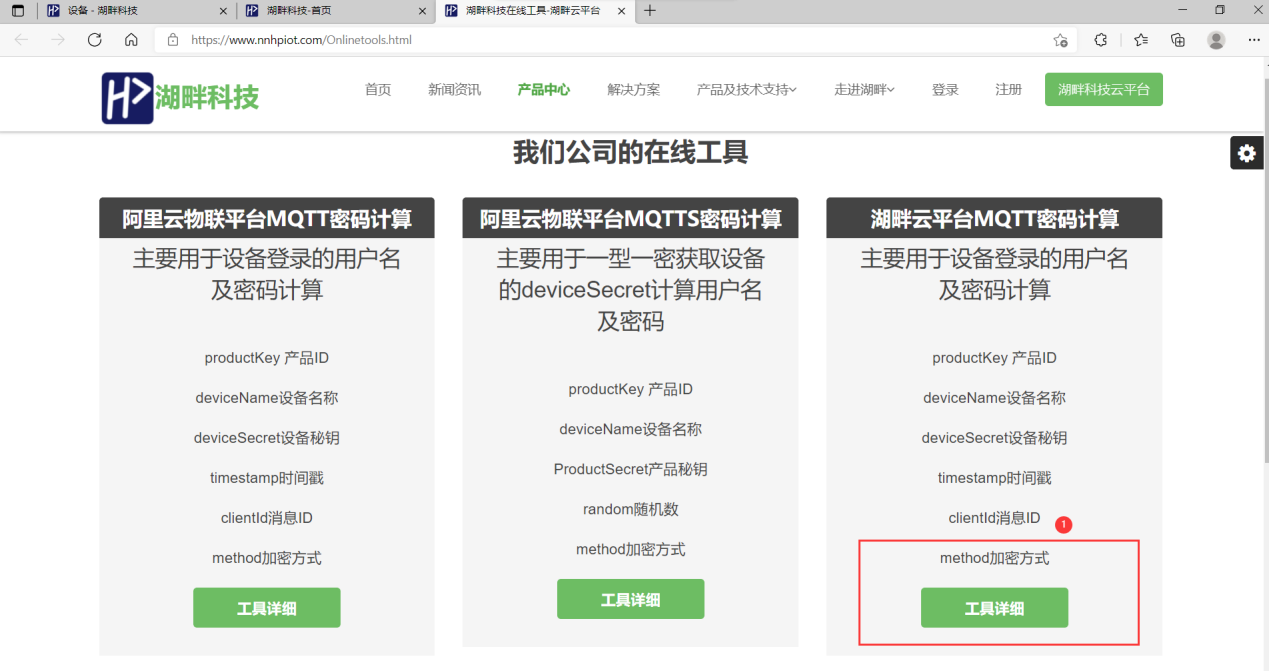Click the 注册 link

pyautogui.click(x=1008, y=90)
